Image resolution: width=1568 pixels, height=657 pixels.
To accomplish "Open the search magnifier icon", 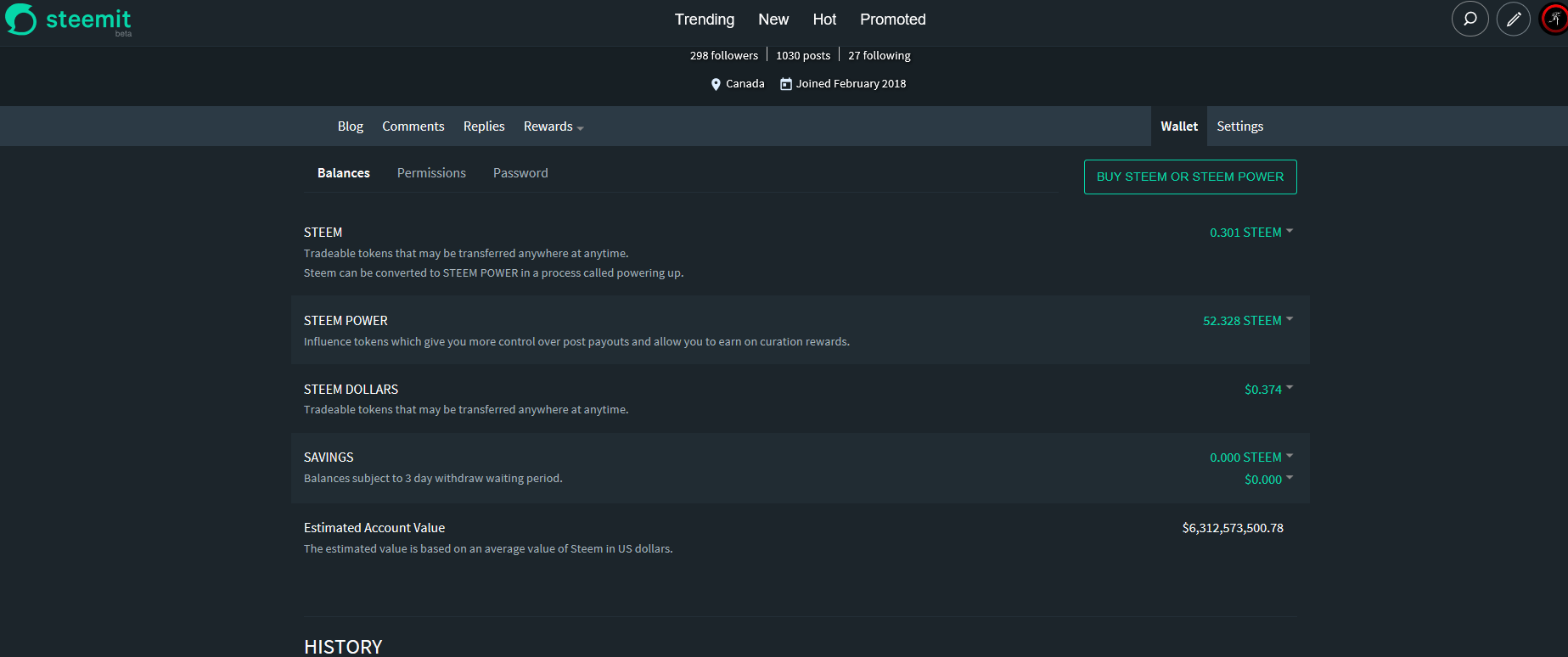I will click(x=1470, y=19).
